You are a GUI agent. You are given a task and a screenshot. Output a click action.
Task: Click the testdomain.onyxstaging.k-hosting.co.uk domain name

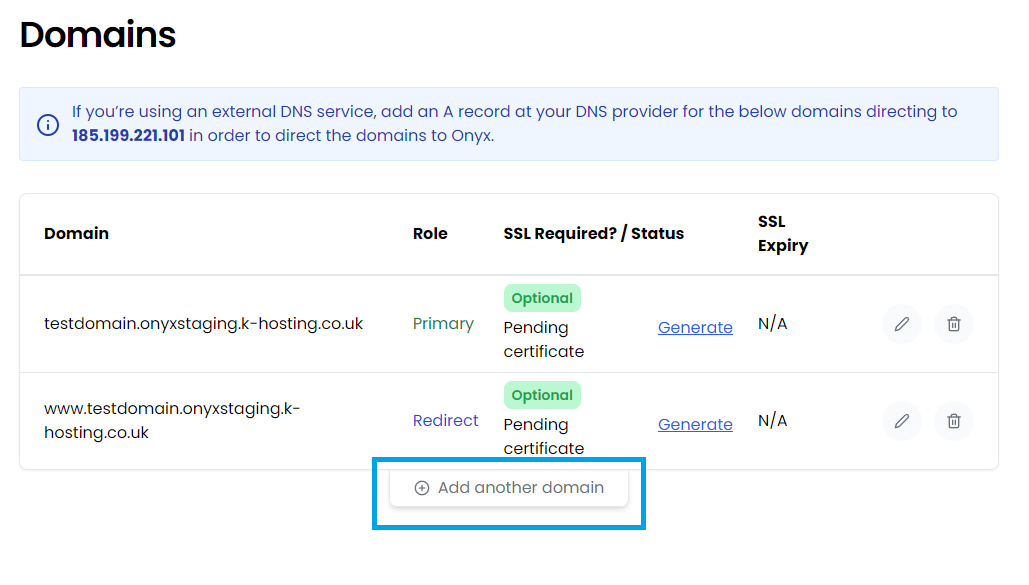pos(203,324)
